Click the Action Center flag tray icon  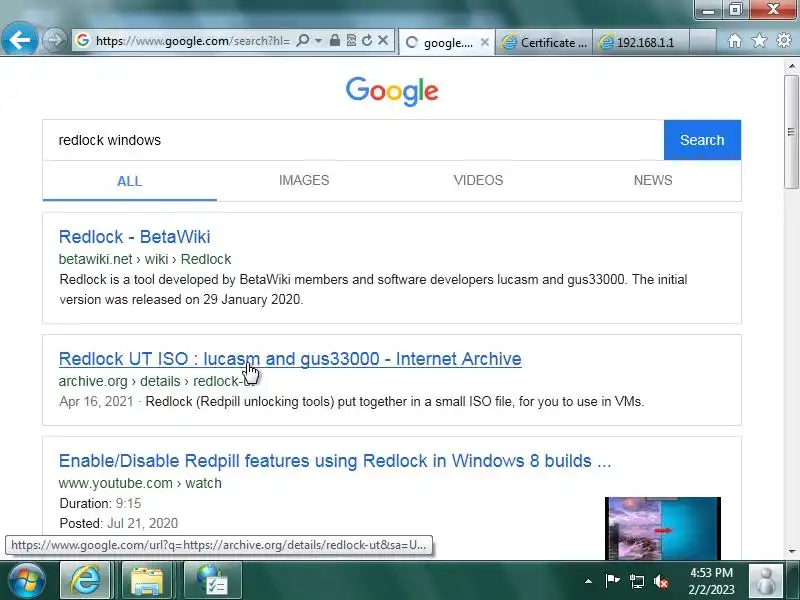click(612, 581)
